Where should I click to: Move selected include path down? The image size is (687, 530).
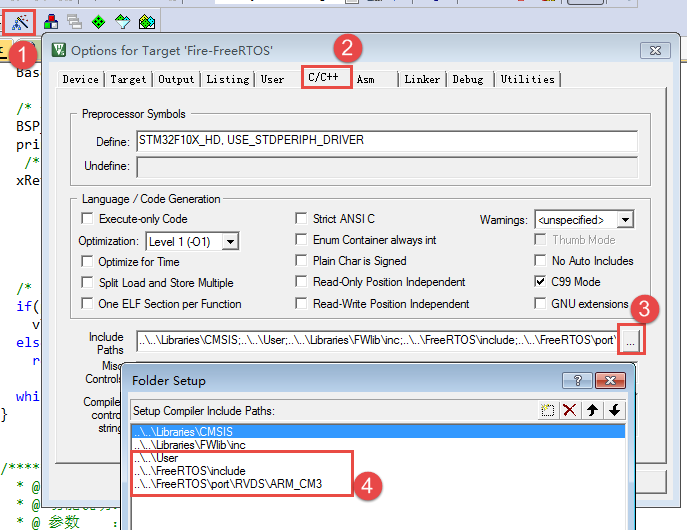pos(615,410)
